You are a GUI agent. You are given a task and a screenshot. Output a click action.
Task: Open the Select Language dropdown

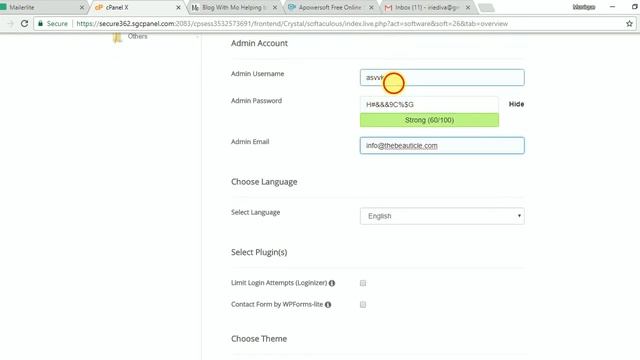coord(442,216)
